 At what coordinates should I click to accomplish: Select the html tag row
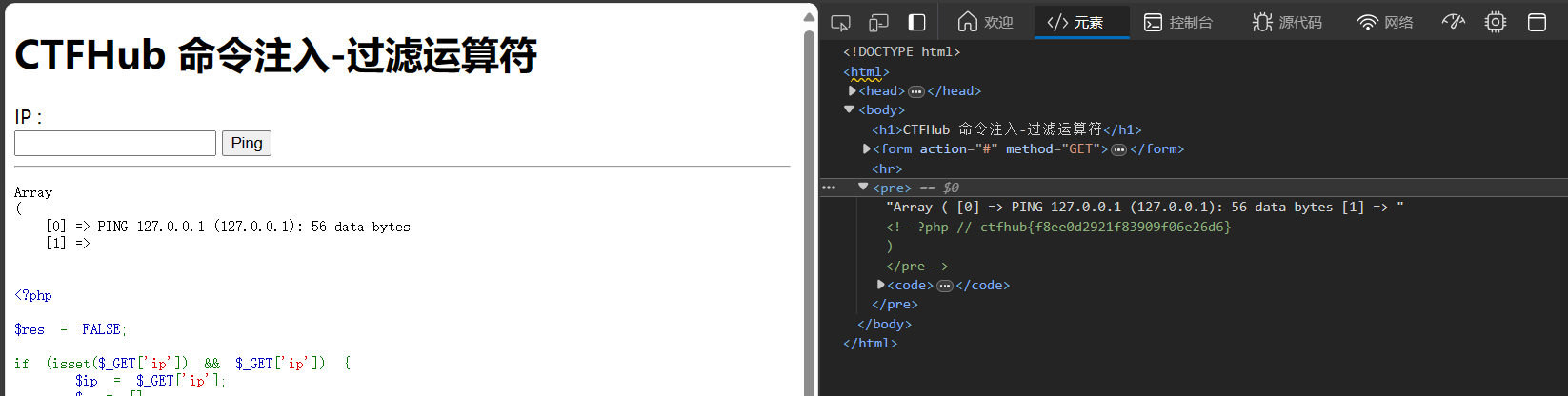pos(866,71)
